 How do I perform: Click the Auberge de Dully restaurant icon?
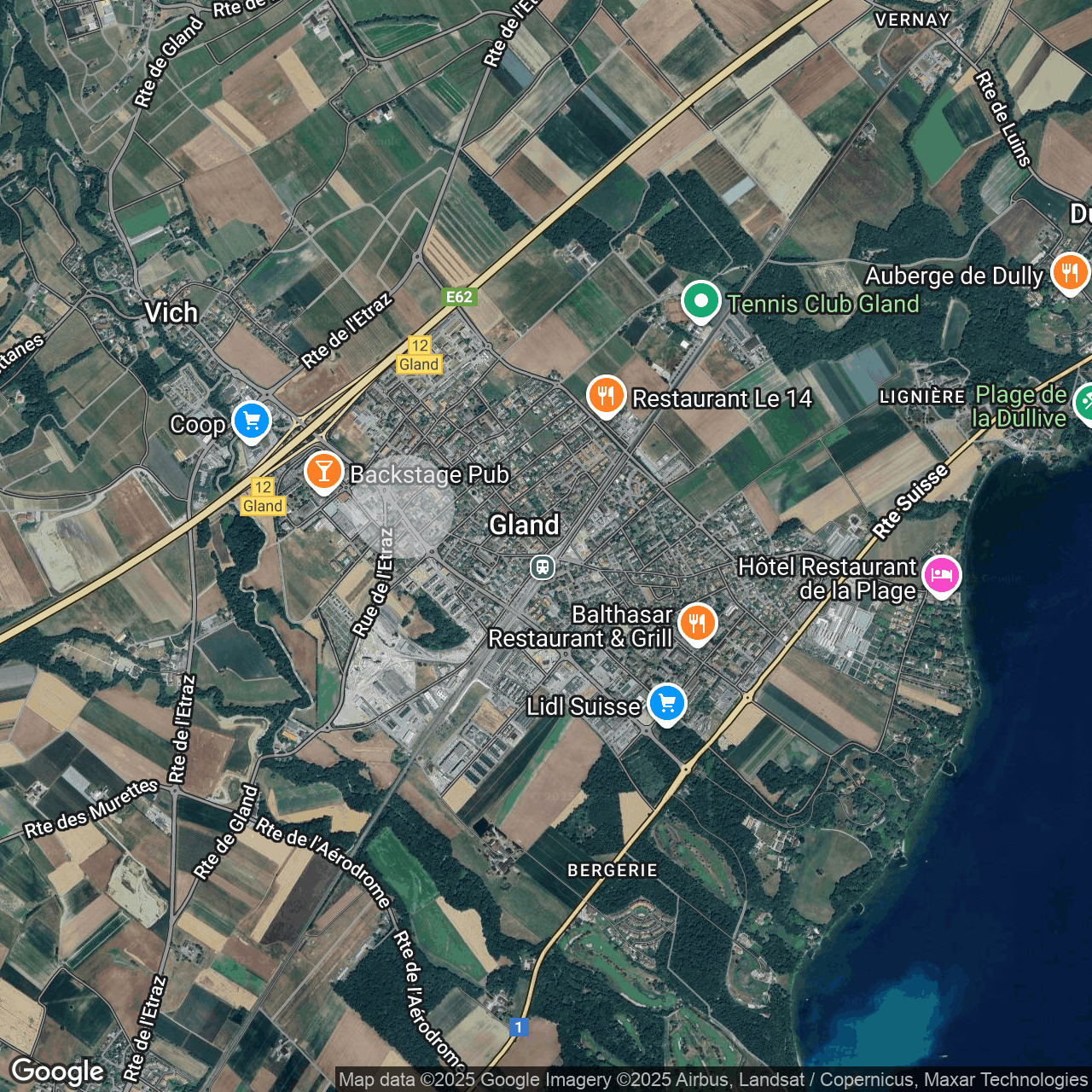[x=1071, y=273]
